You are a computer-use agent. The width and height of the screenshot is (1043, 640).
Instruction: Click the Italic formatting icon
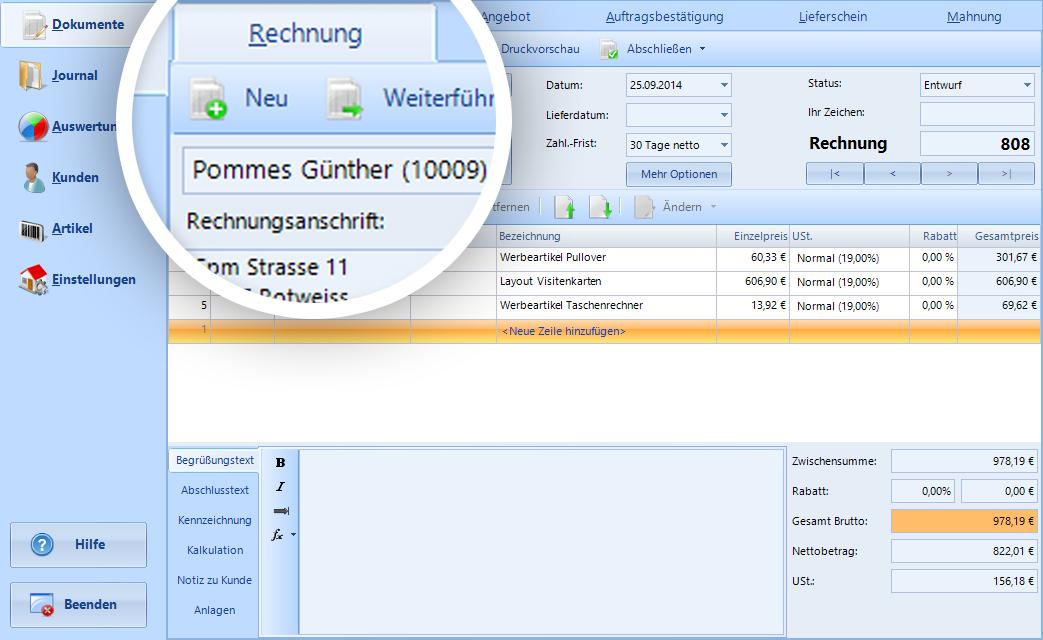[x=280, y=487]
